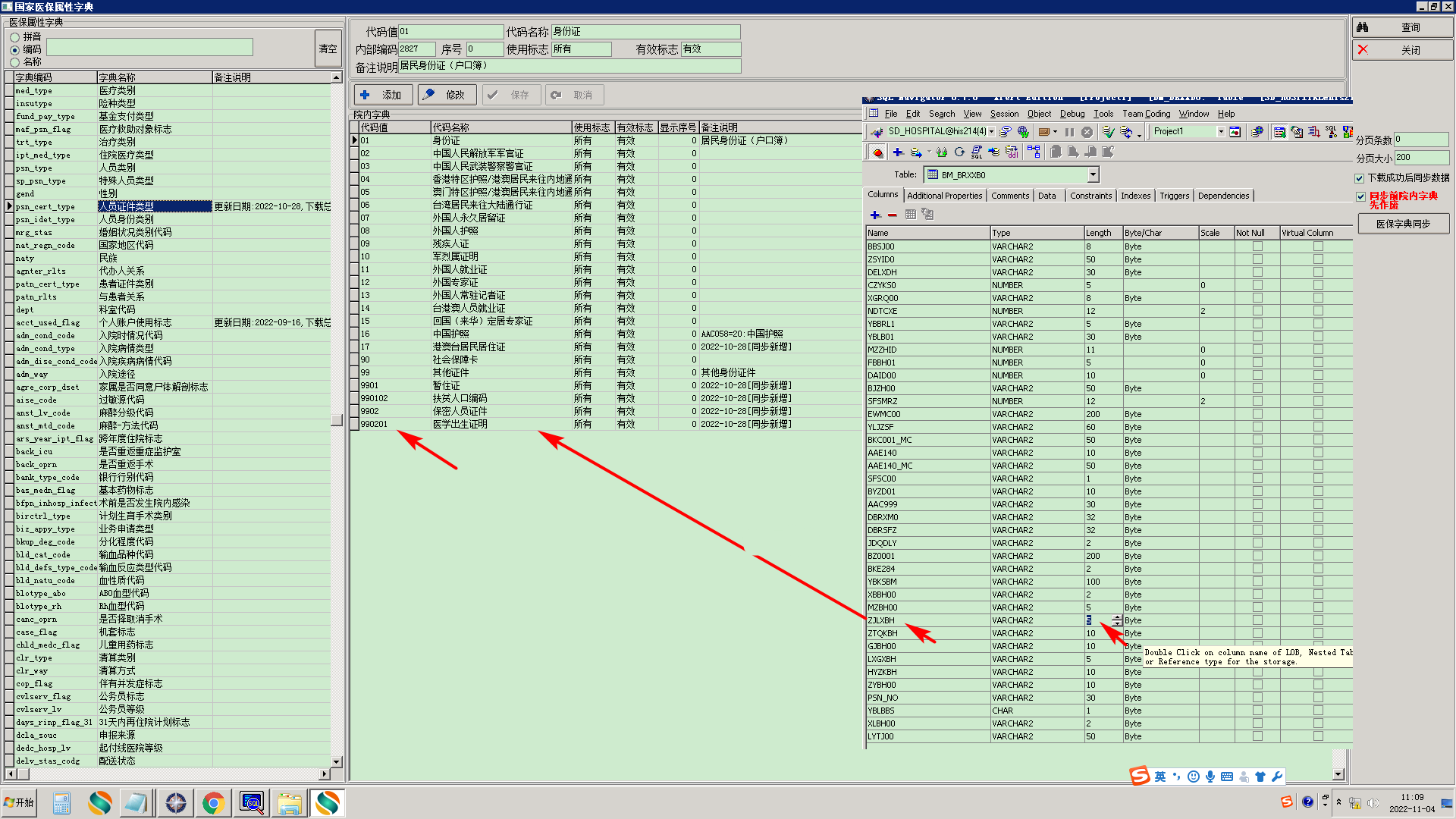Screen dimensions: 1456x819
Task: Open the SD_HOSPITAL session dropdown
Action: 991,132
